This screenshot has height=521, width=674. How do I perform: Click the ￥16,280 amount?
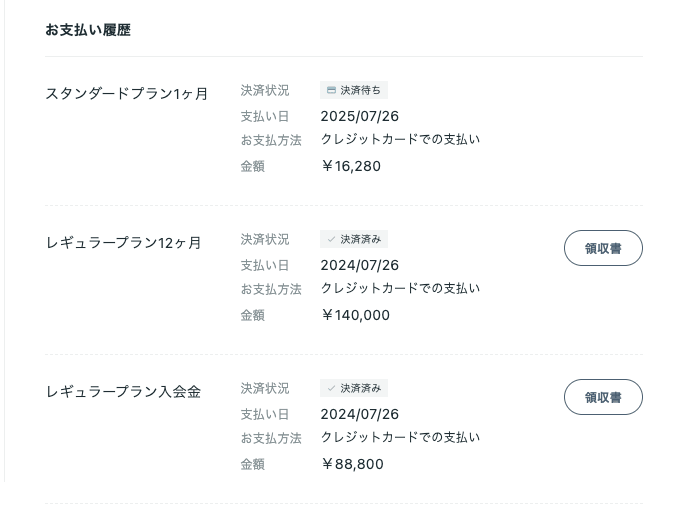point(350,166)
